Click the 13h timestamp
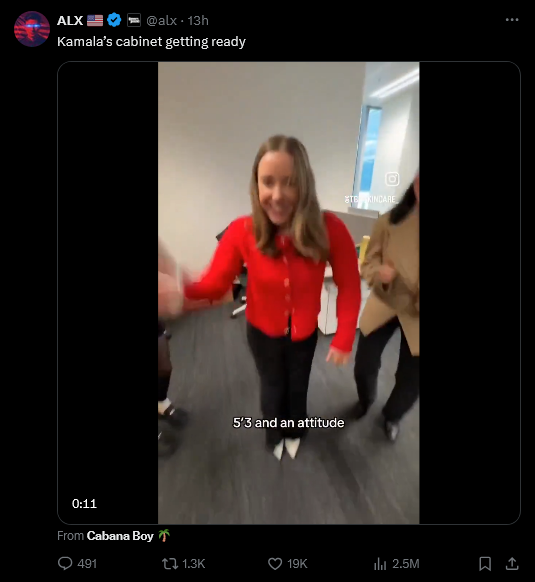The height and width of the screenshot is (582, 535). (198, 20)
